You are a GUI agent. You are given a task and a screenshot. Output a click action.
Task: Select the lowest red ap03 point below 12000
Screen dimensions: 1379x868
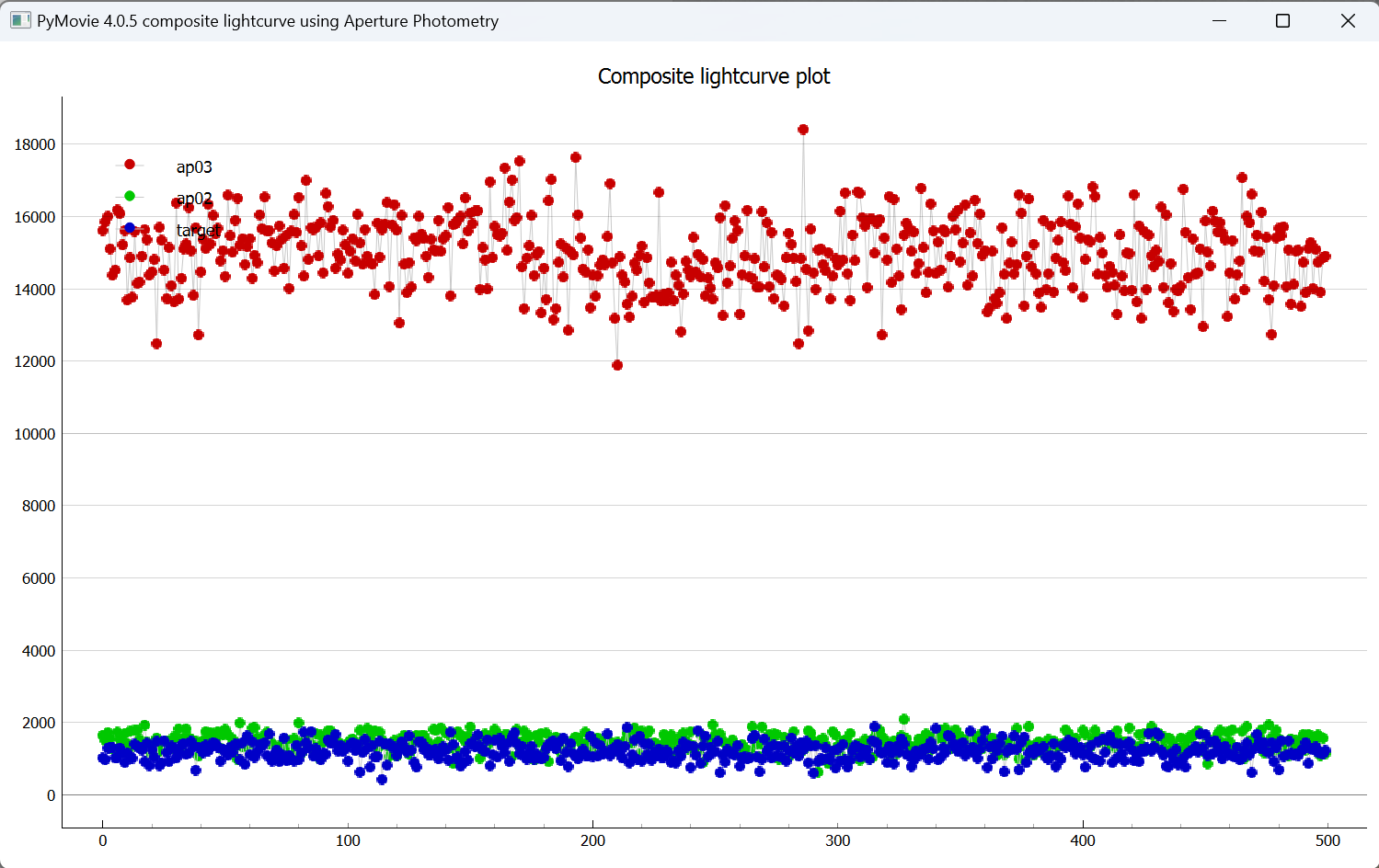(x=617, y=365)
